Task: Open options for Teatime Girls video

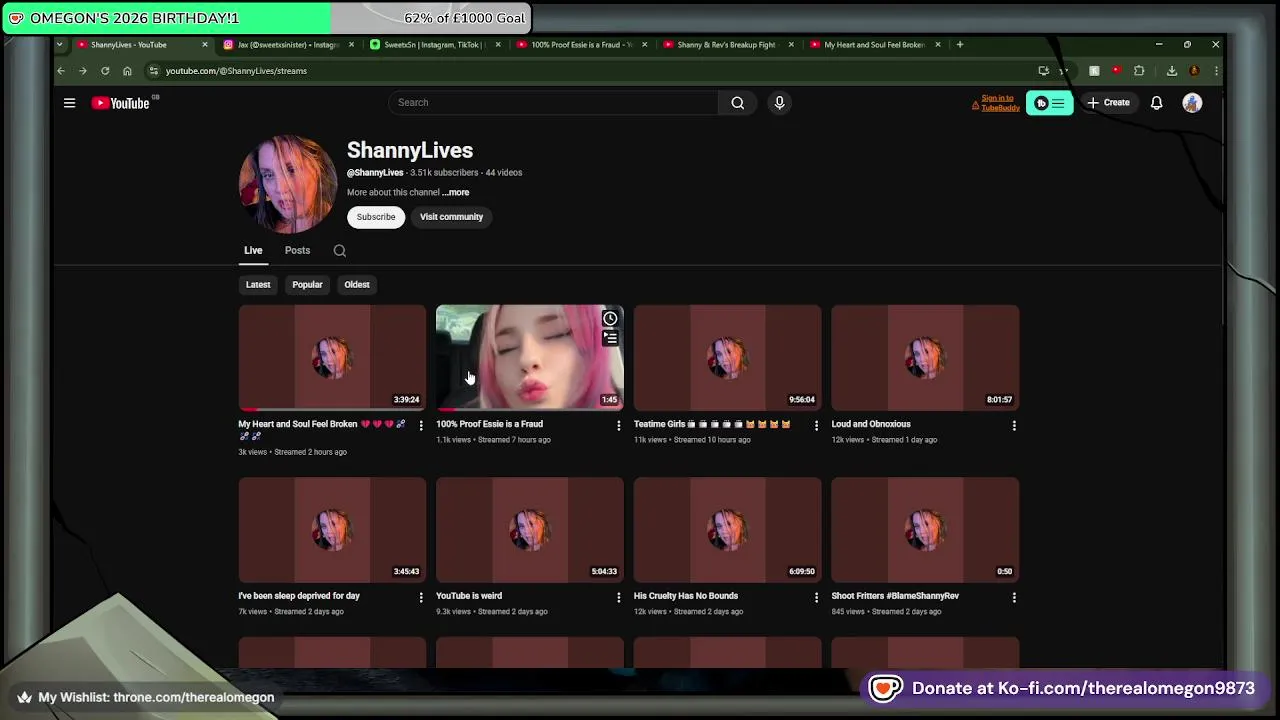Action: pyautogui.click(x=816, y=426)
